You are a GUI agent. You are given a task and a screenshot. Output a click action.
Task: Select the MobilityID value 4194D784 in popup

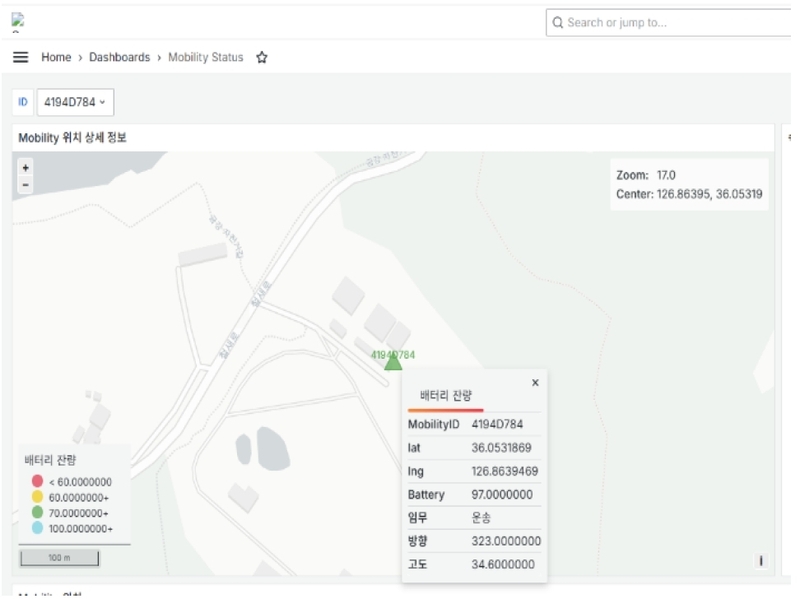tap(497, 424)
